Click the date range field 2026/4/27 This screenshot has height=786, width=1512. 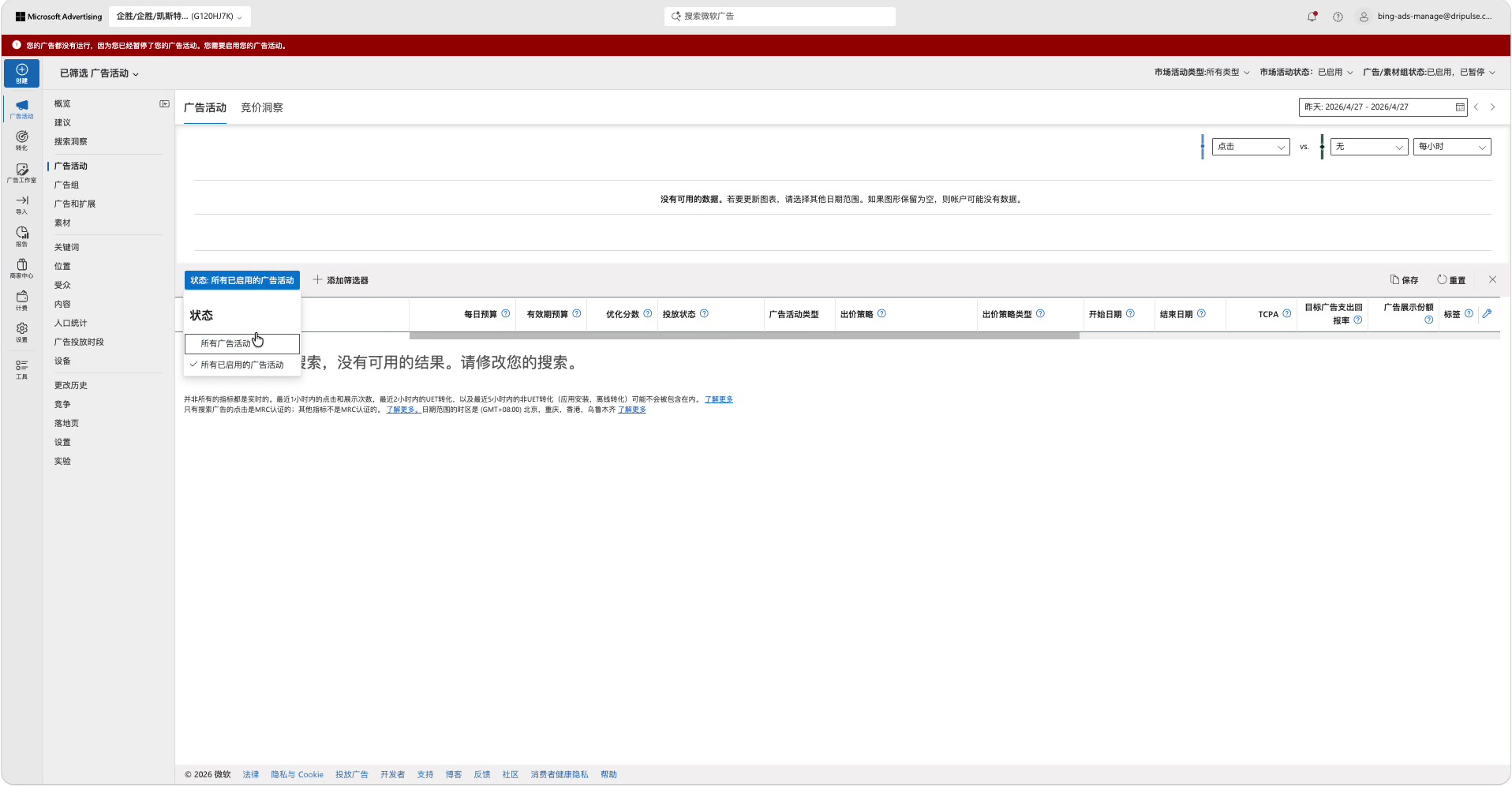[1383, 107]
